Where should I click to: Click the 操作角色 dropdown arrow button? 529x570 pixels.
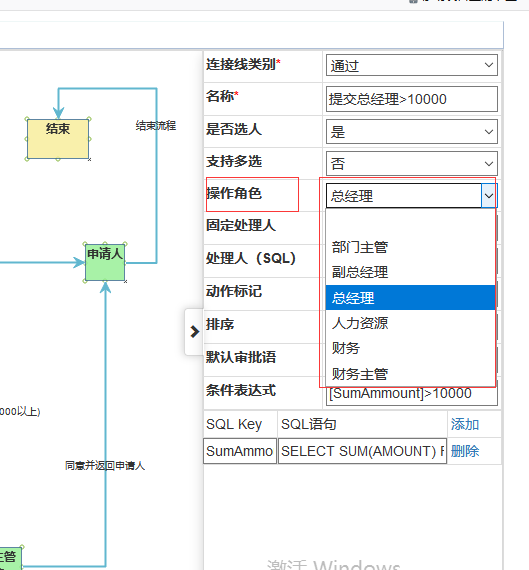[489, 196]
